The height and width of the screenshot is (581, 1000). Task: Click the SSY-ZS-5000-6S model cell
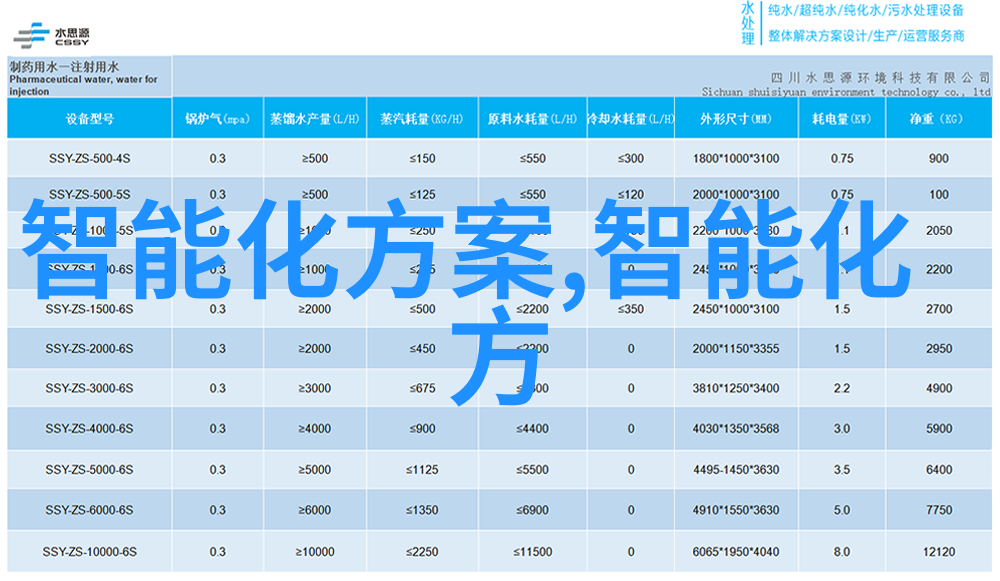pyautogui.click(x=89, y=470)
